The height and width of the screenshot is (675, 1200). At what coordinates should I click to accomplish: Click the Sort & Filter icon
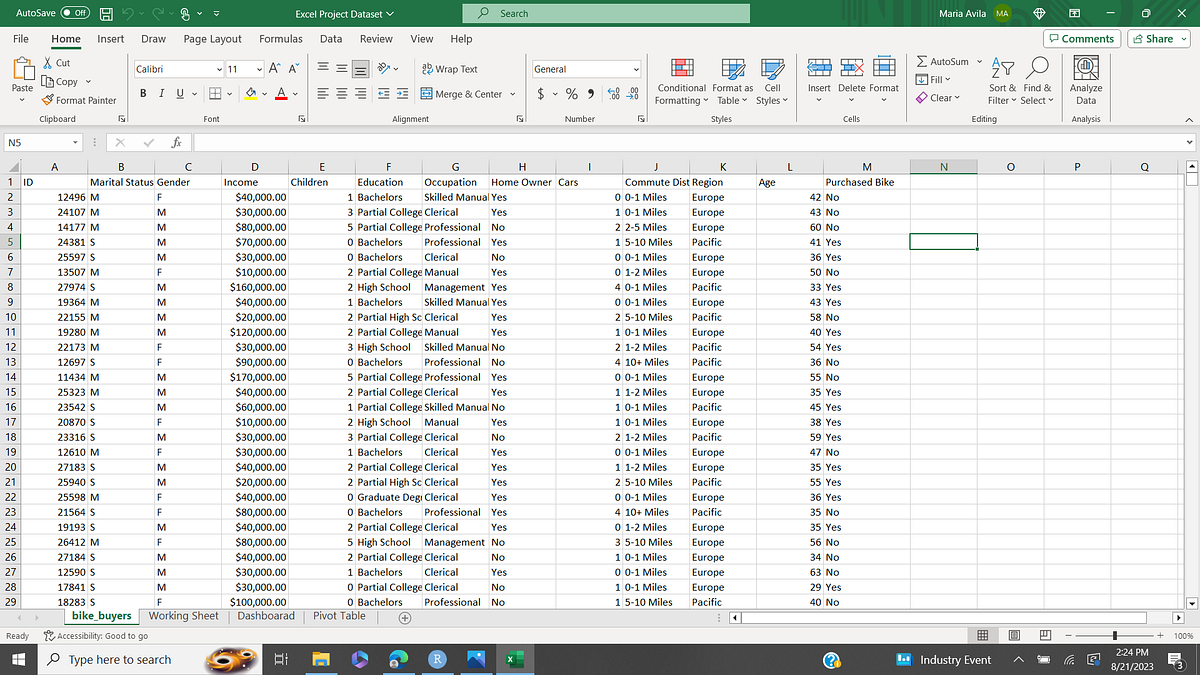tap(1001, 67)
